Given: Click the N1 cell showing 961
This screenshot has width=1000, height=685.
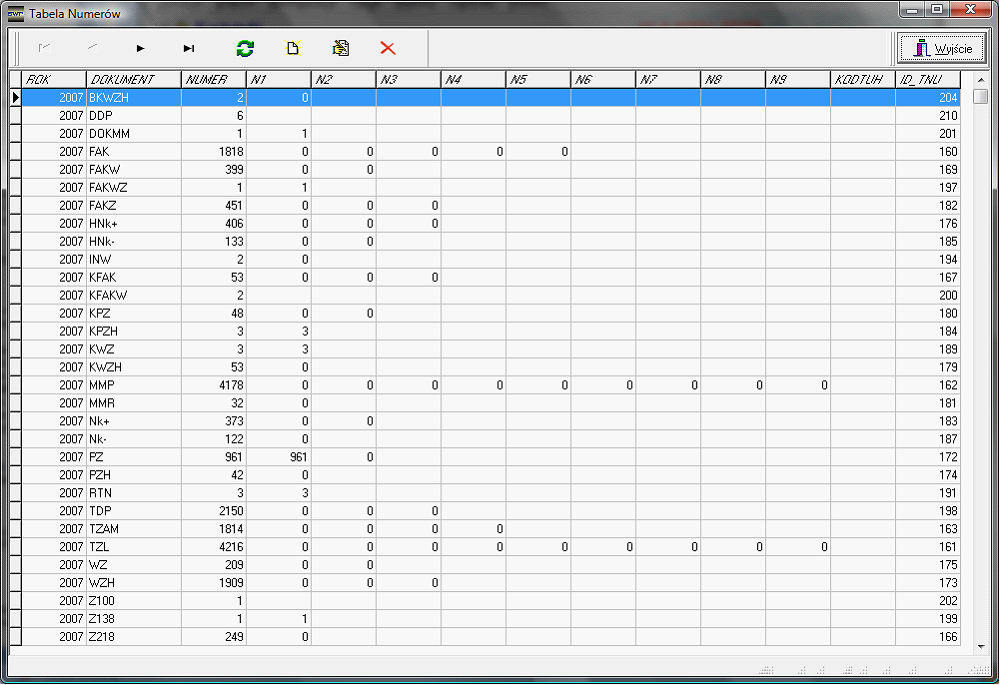Looking at the screenshot, I should (x=278, y=457).
